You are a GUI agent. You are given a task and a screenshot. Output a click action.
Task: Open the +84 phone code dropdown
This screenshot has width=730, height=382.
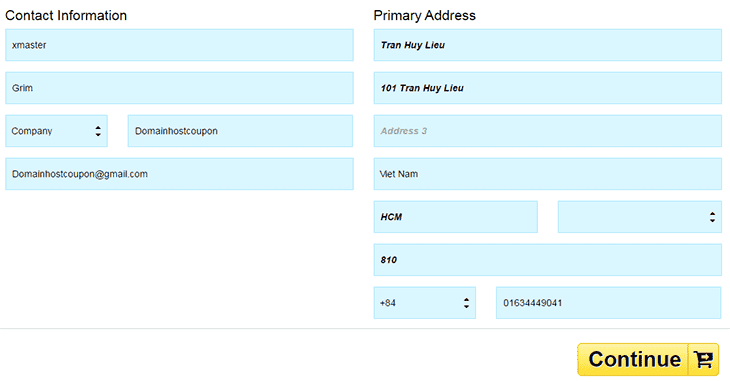pos(425,303)
